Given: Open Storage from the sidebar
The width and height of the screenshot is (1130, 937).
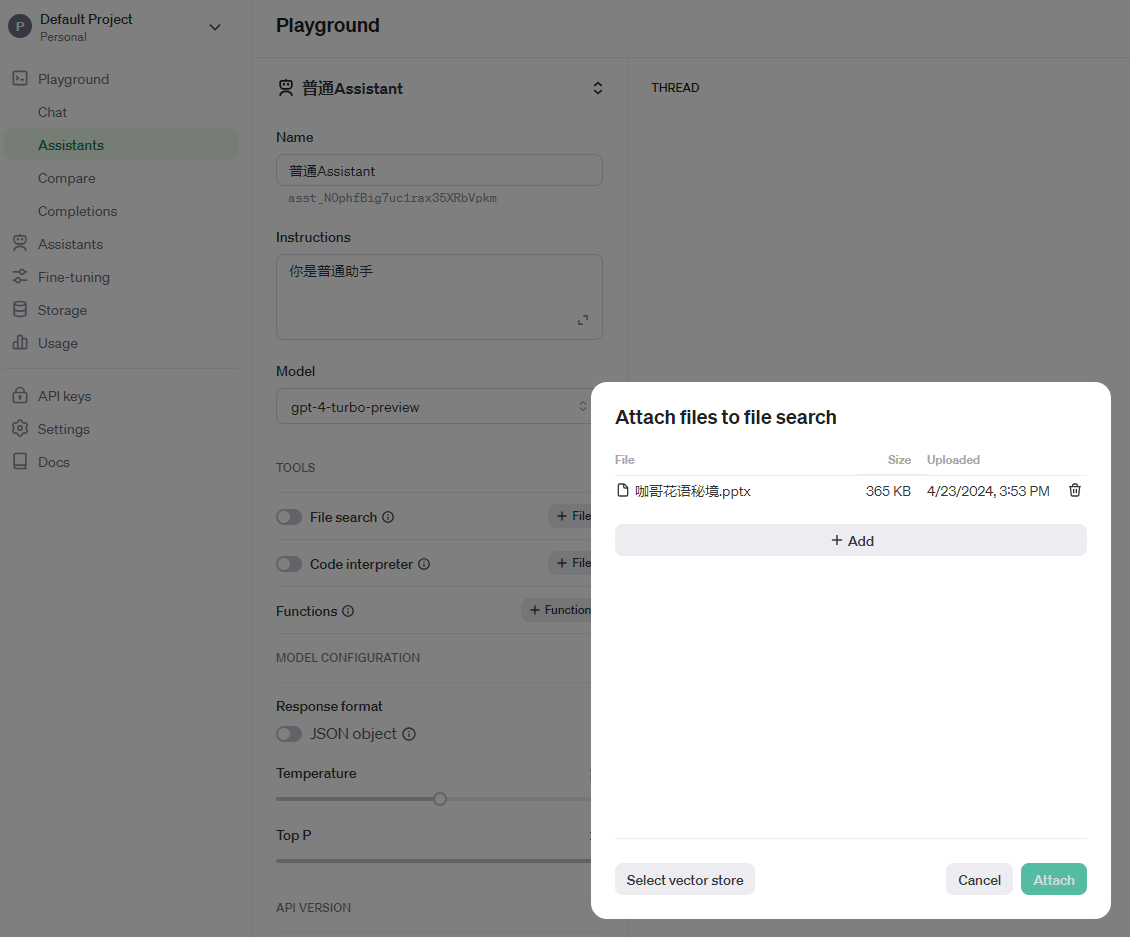Looking at the screenshot, I should [x=62, y=310].
